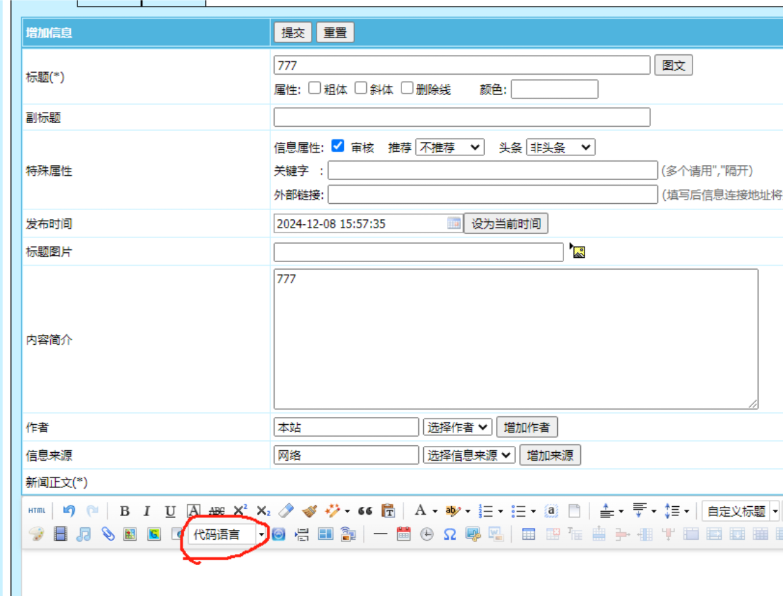Click the 设为当前时间 button
783x604 pixels.
(x=506, y=223)
